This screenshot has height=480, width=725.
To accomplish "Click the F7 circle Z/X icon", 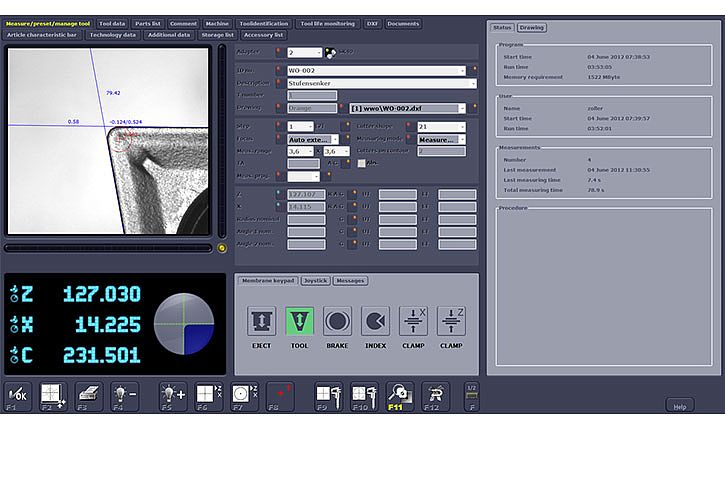I will coord(245,397).
